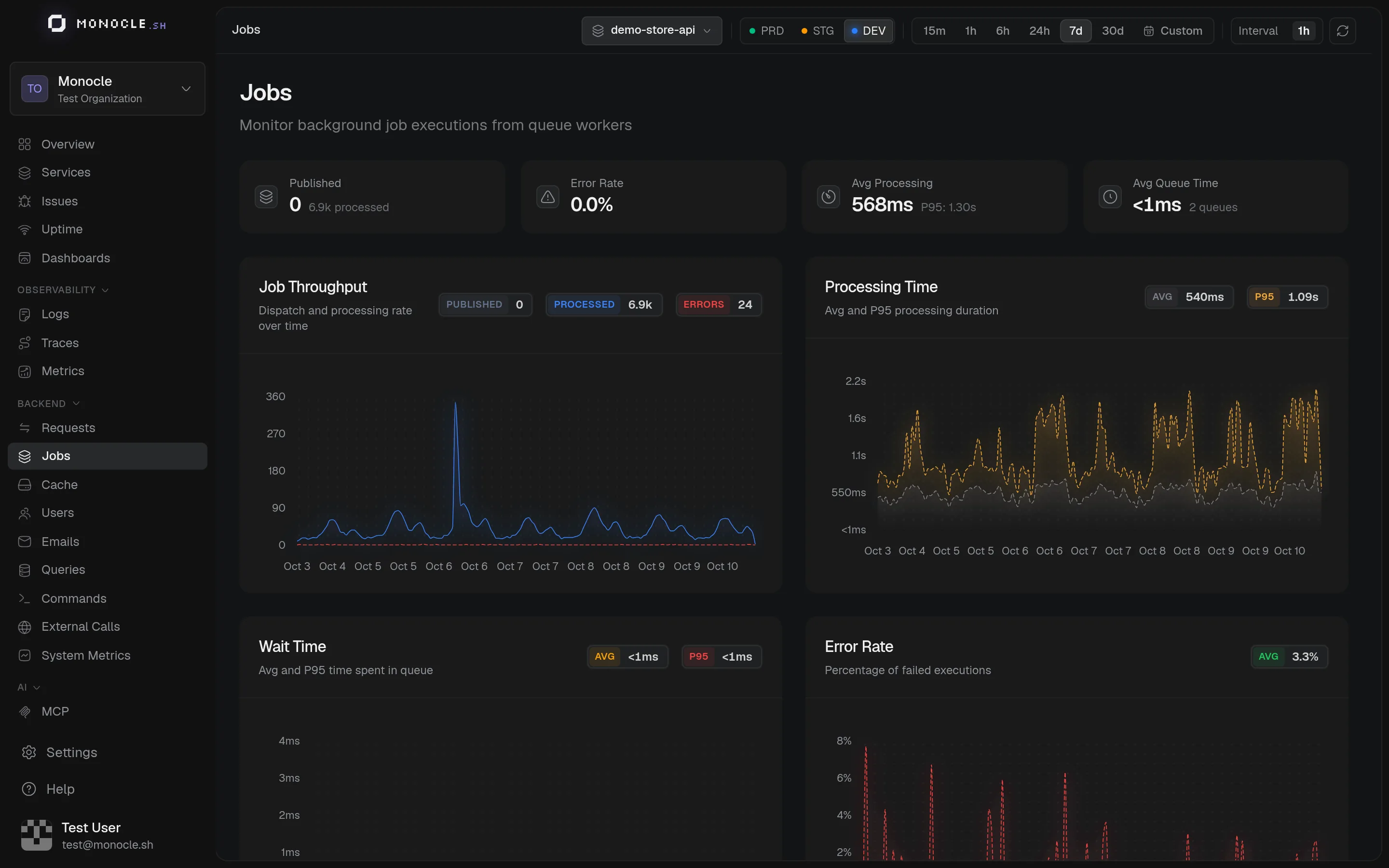The width and height of the screenshot is (1389, 868).
Task: Switch environment to PRD
Action: [x=766, y=30]
